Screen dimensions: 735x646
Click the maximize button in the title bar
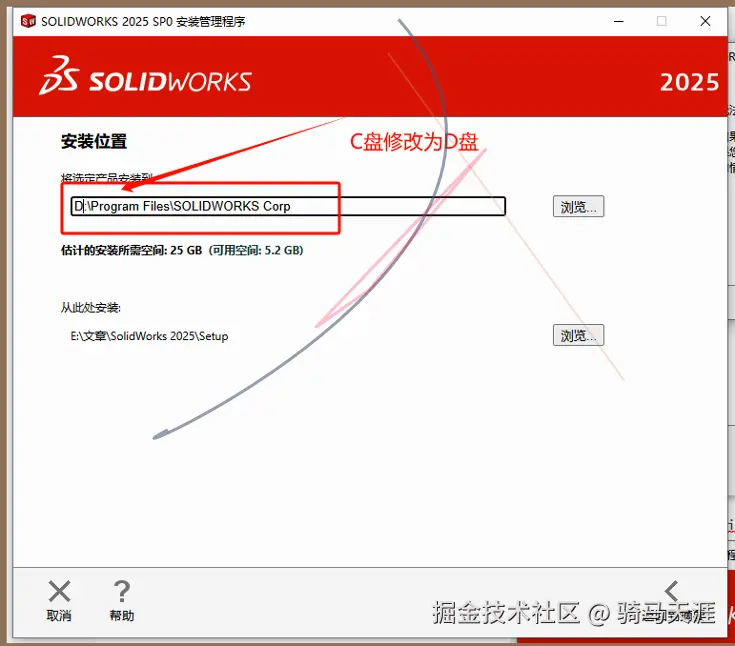coord(661,21)
